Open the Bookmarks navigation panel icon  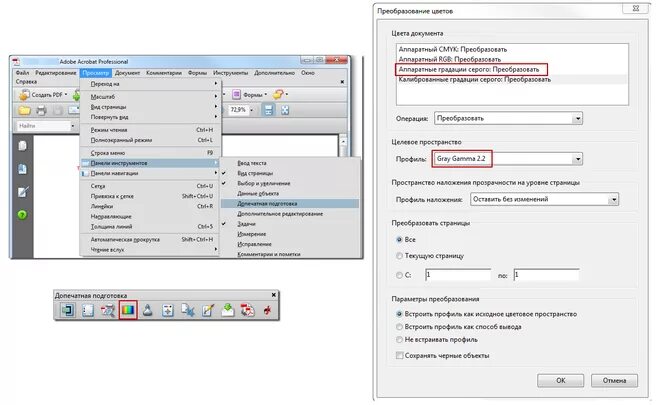pyautogui.click(x=22, y=169)
